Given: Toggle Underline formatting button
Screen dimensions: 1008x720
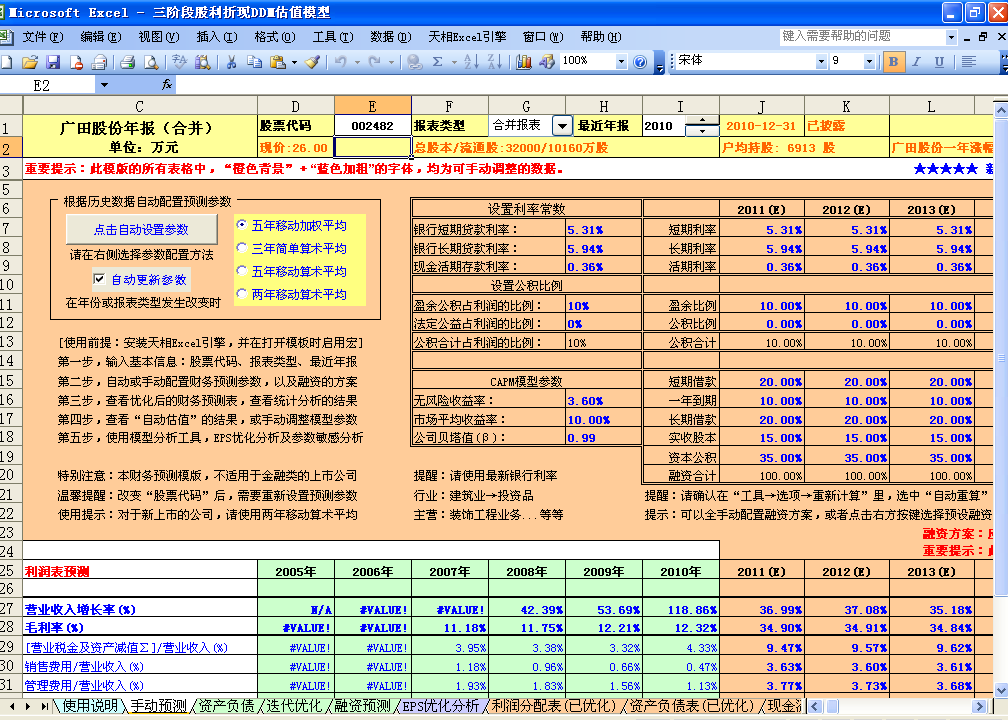Looking at the screenshot, I should 939,62.
